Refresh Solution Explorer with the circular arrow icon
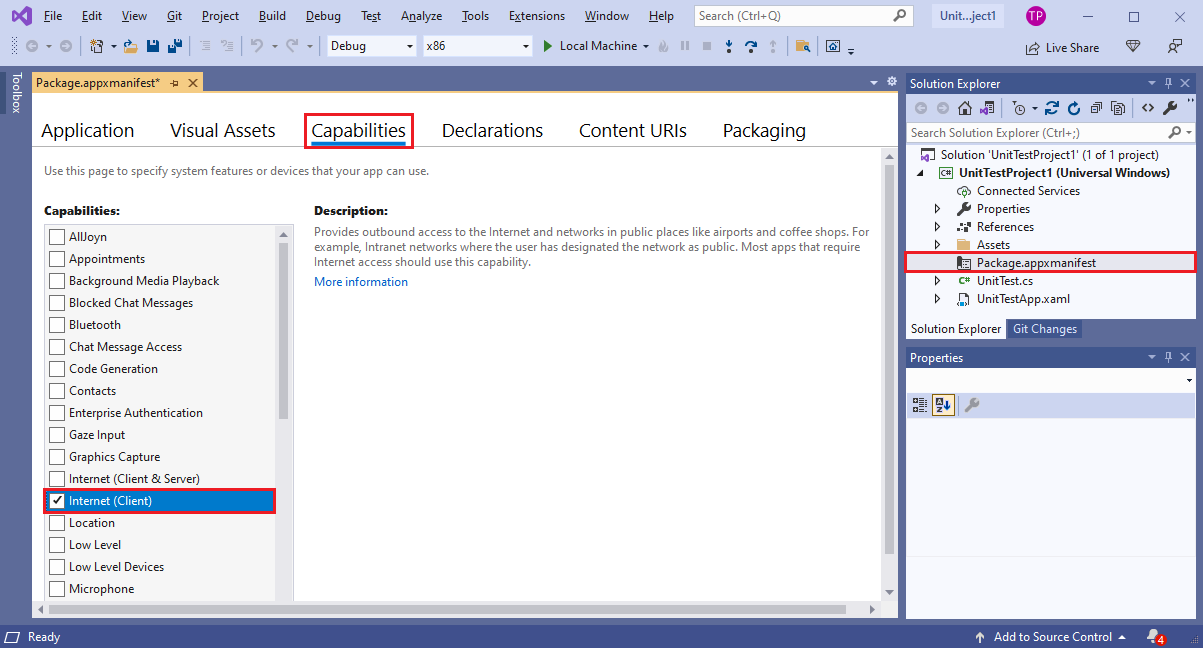The image size is (1203, 648). pyautogui.click(x=1074, y=108)
